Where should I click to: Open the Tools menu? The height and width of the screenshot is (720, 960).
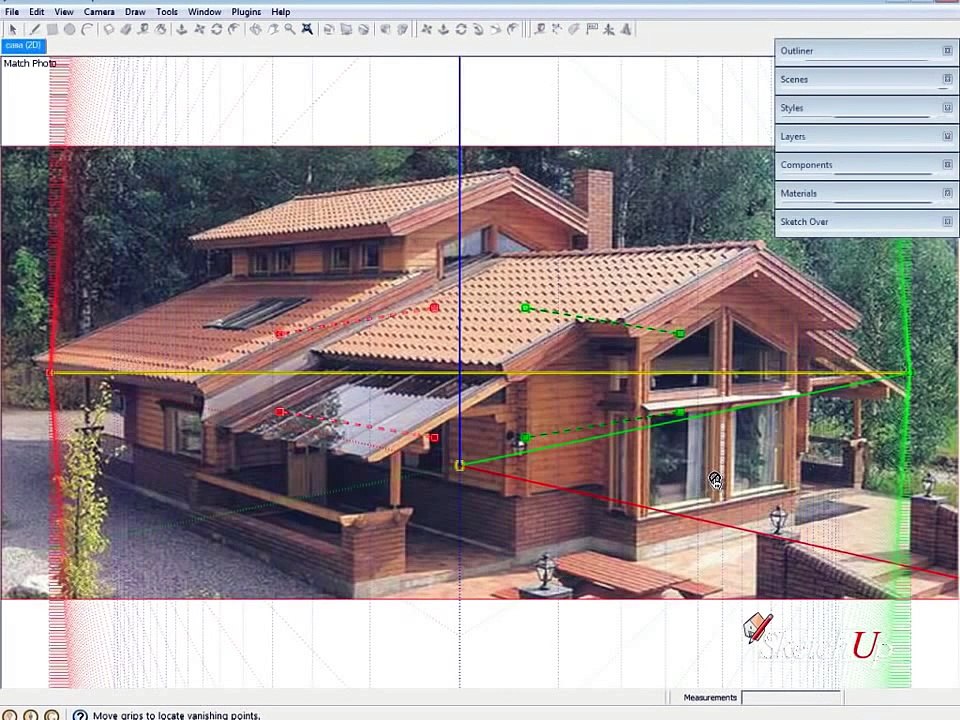167,12
